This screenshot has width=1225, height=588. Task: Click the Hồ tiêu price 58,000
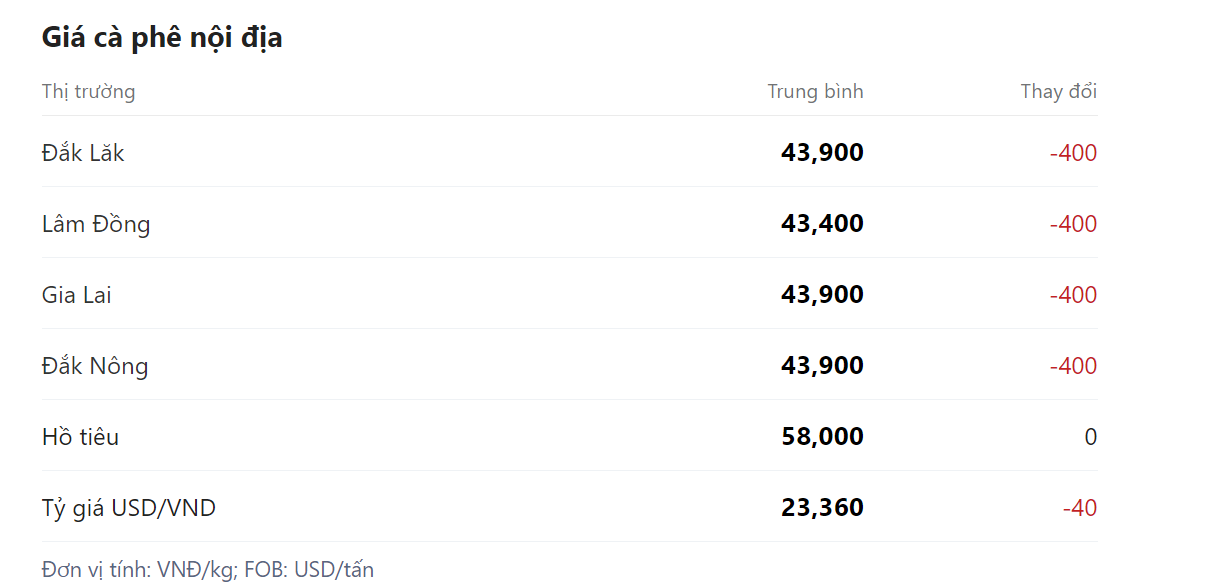coord(822,437)
